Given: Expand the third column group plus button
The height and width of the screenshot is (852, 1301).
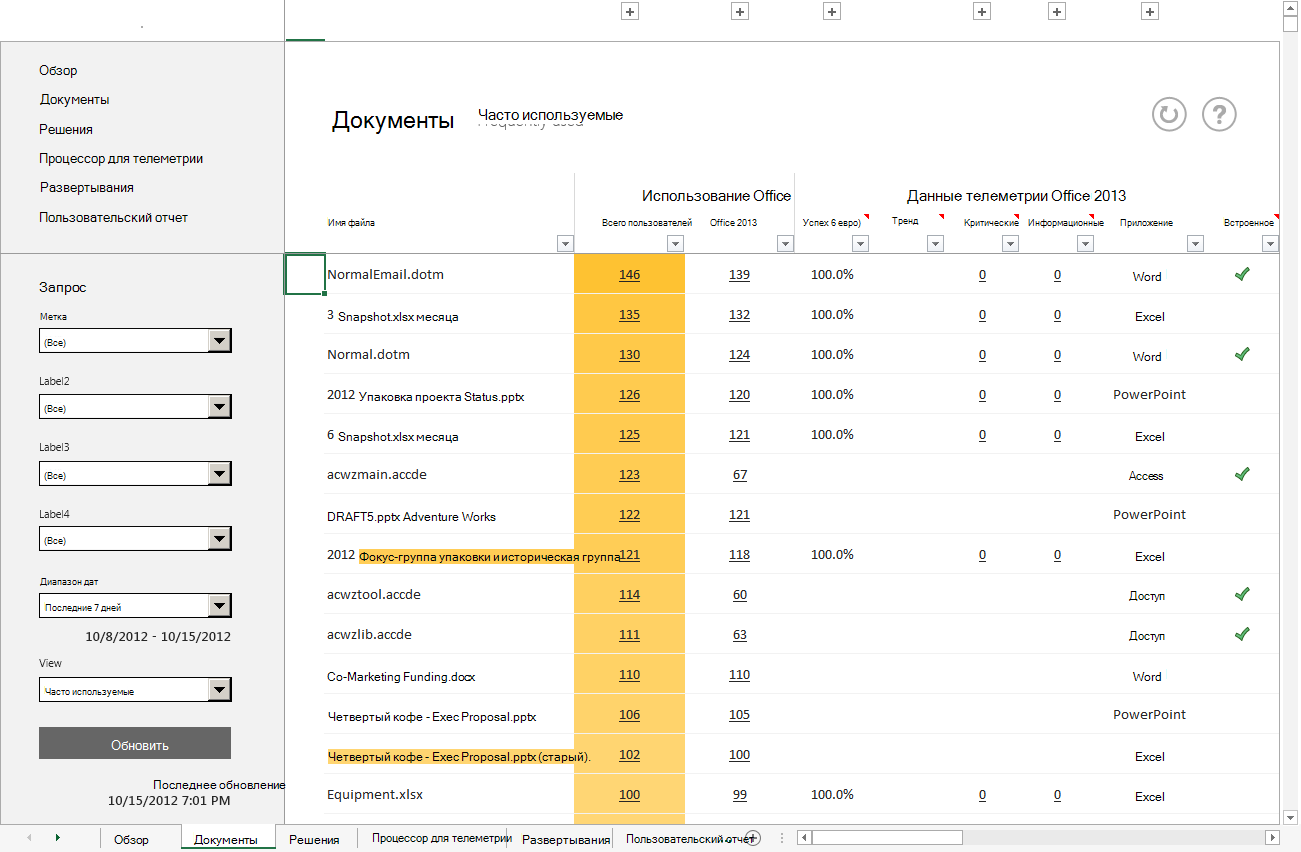Looking at the screenshot, I should (832, 11).
